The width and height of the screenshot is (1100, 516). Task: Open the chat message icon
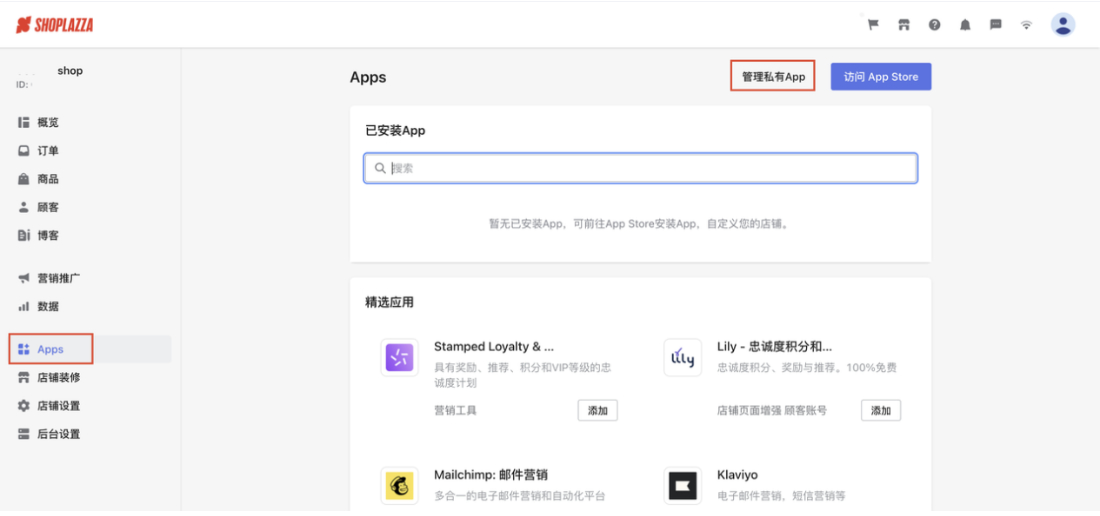(x=996, y=25)
